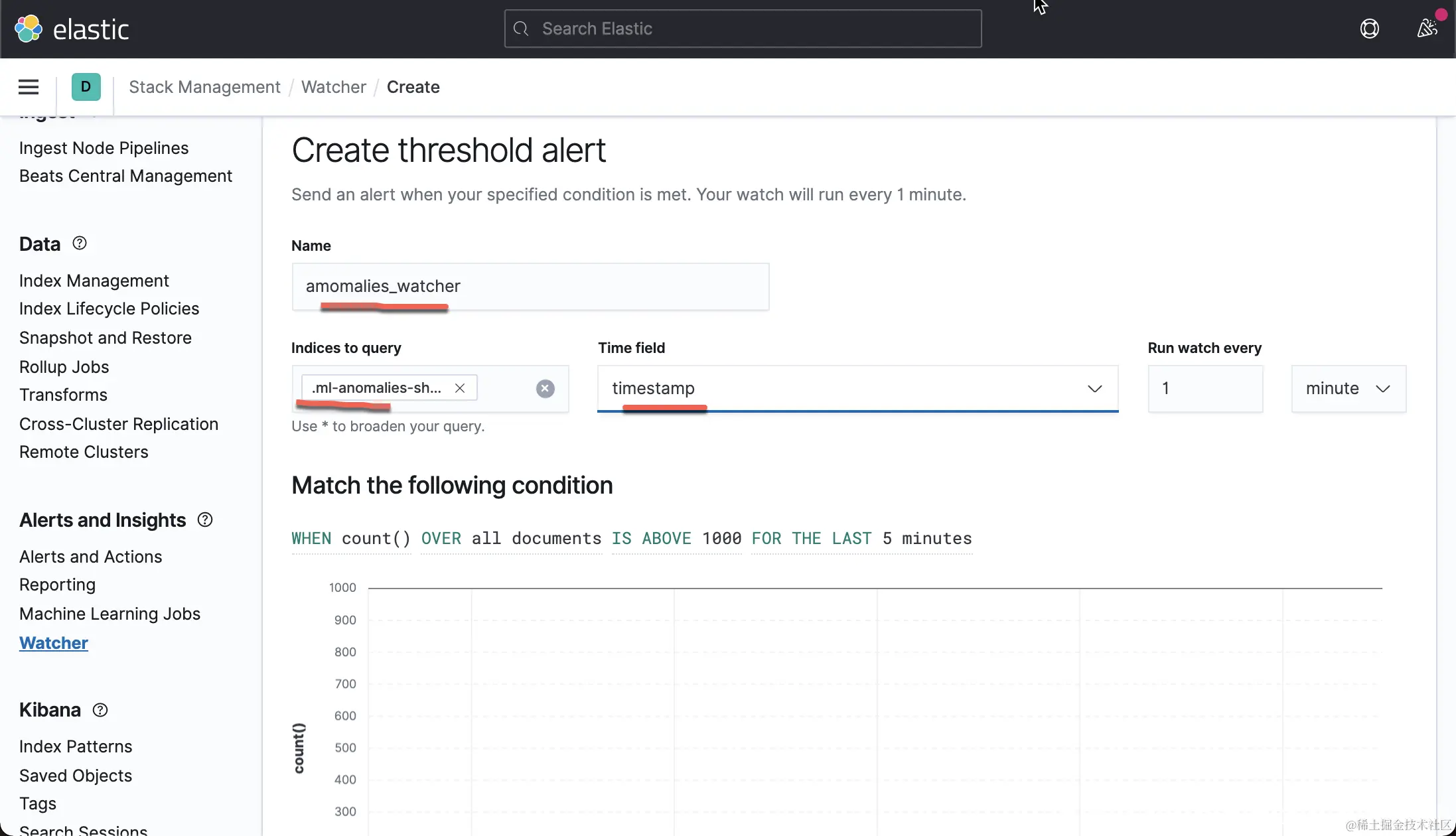Edit the IS ABOVE 1000 threshold expression
The height and width of the screenshot is (836, 1456).
click(x=676, y=539)
